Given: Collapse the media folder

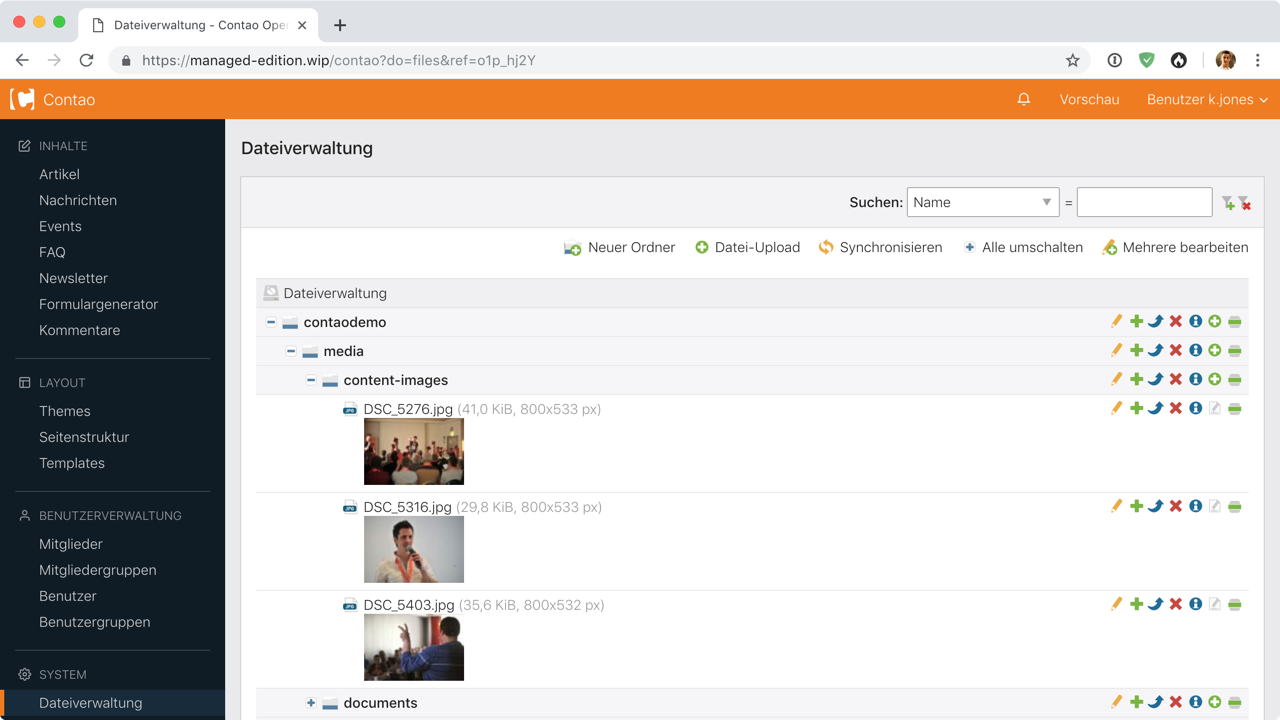Looking at the screenshot, I should click(x=291, y=351).
